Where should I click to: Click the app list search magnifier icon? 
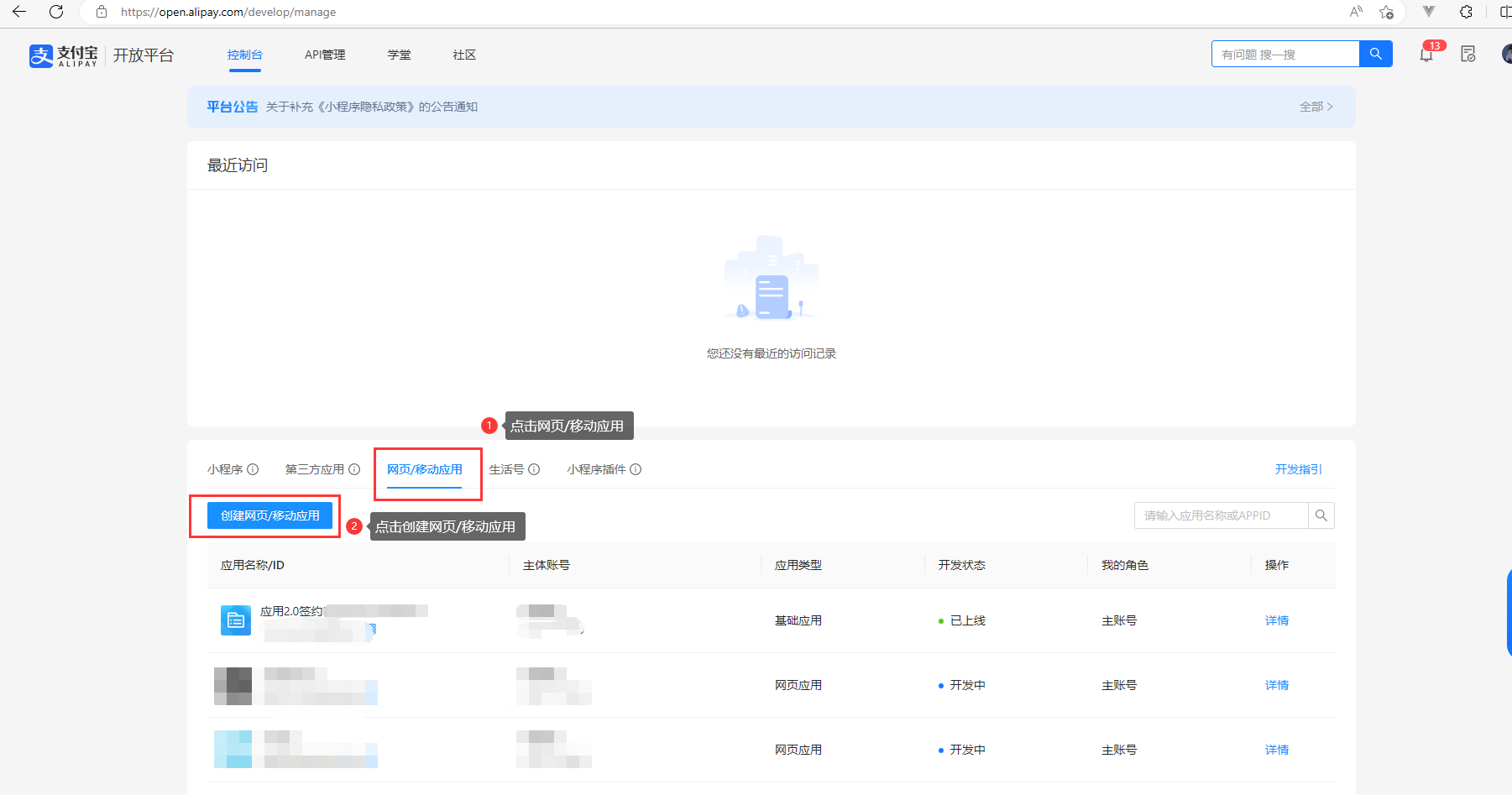[1321, 515]
